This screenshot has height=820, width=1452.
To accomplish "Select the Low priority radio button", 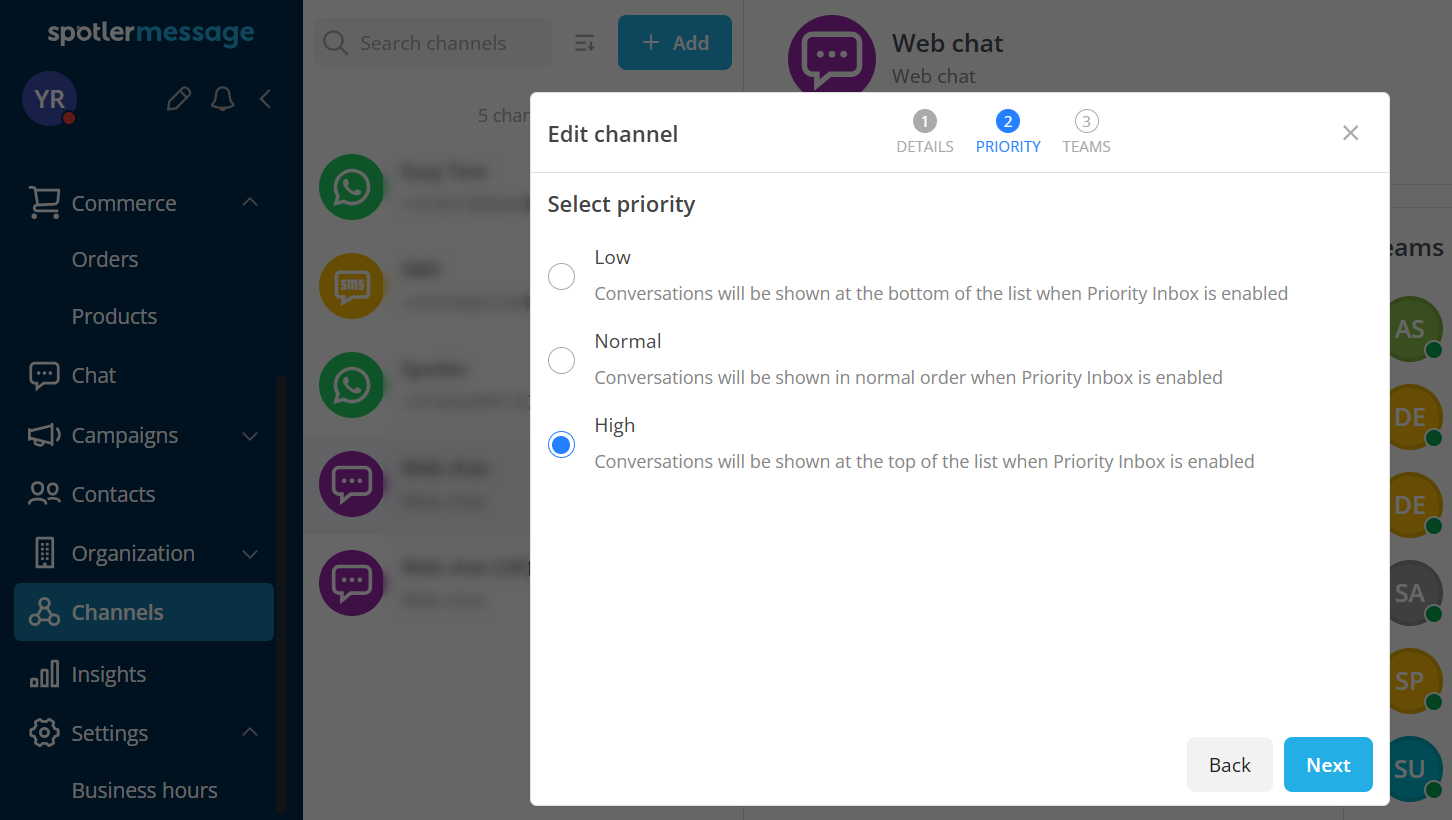I will pyautogui.click(x=561, y=276).
